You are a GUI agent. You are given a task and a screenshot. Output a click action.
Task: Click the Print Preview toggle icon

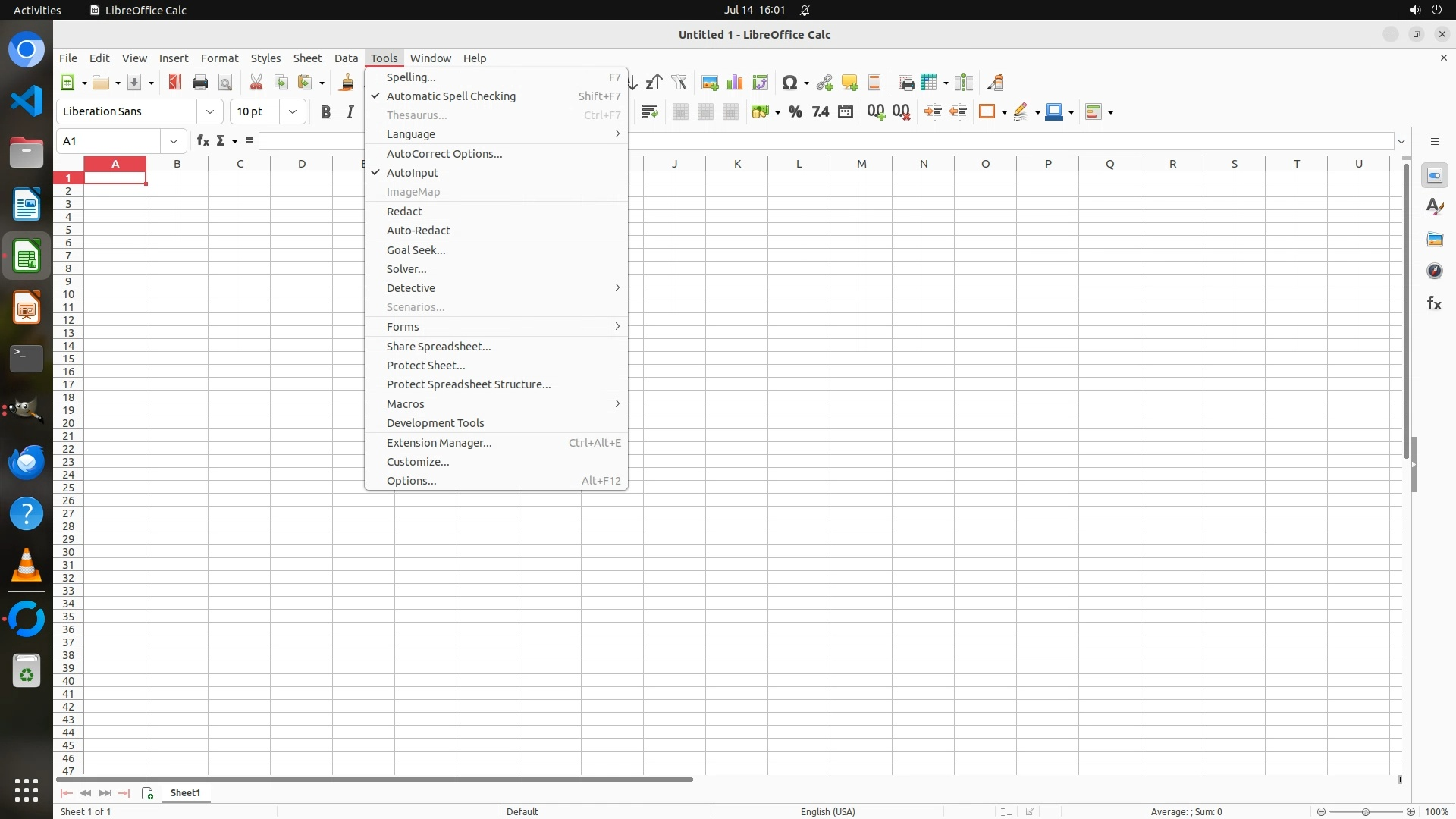(225, 83)
